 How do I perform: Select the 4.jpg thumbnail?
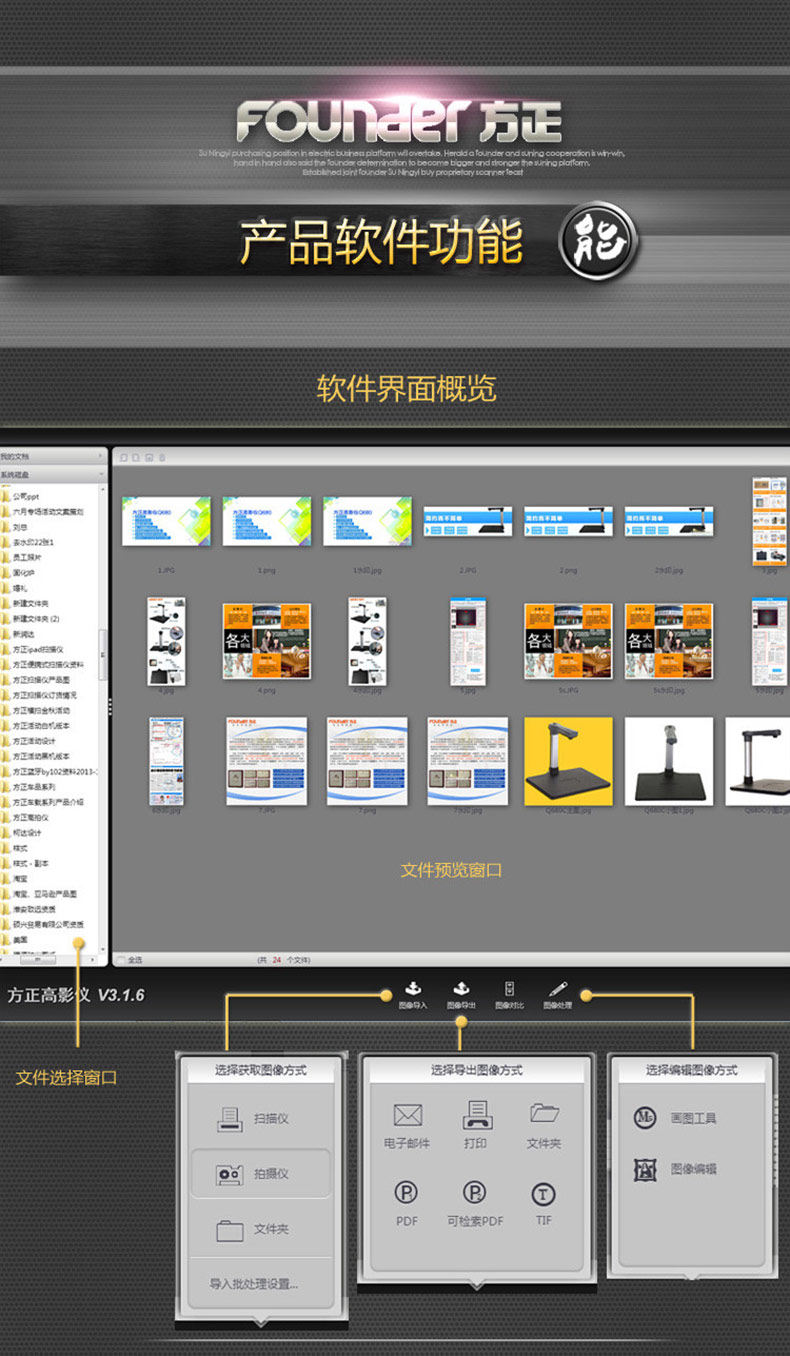pyautogui.click(x=166, y=641)
